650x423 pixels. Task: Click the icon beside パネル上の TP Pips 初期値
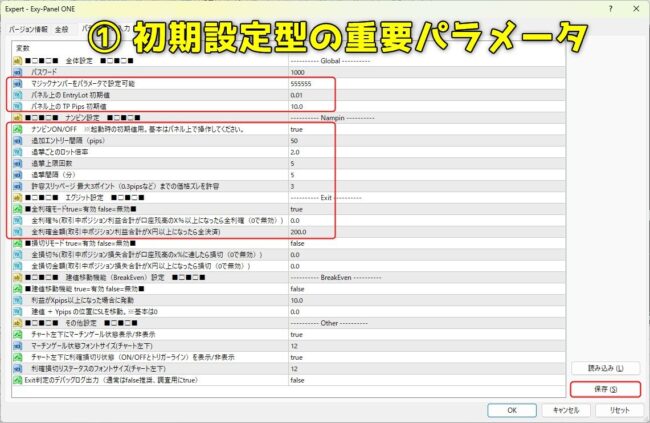20,106
